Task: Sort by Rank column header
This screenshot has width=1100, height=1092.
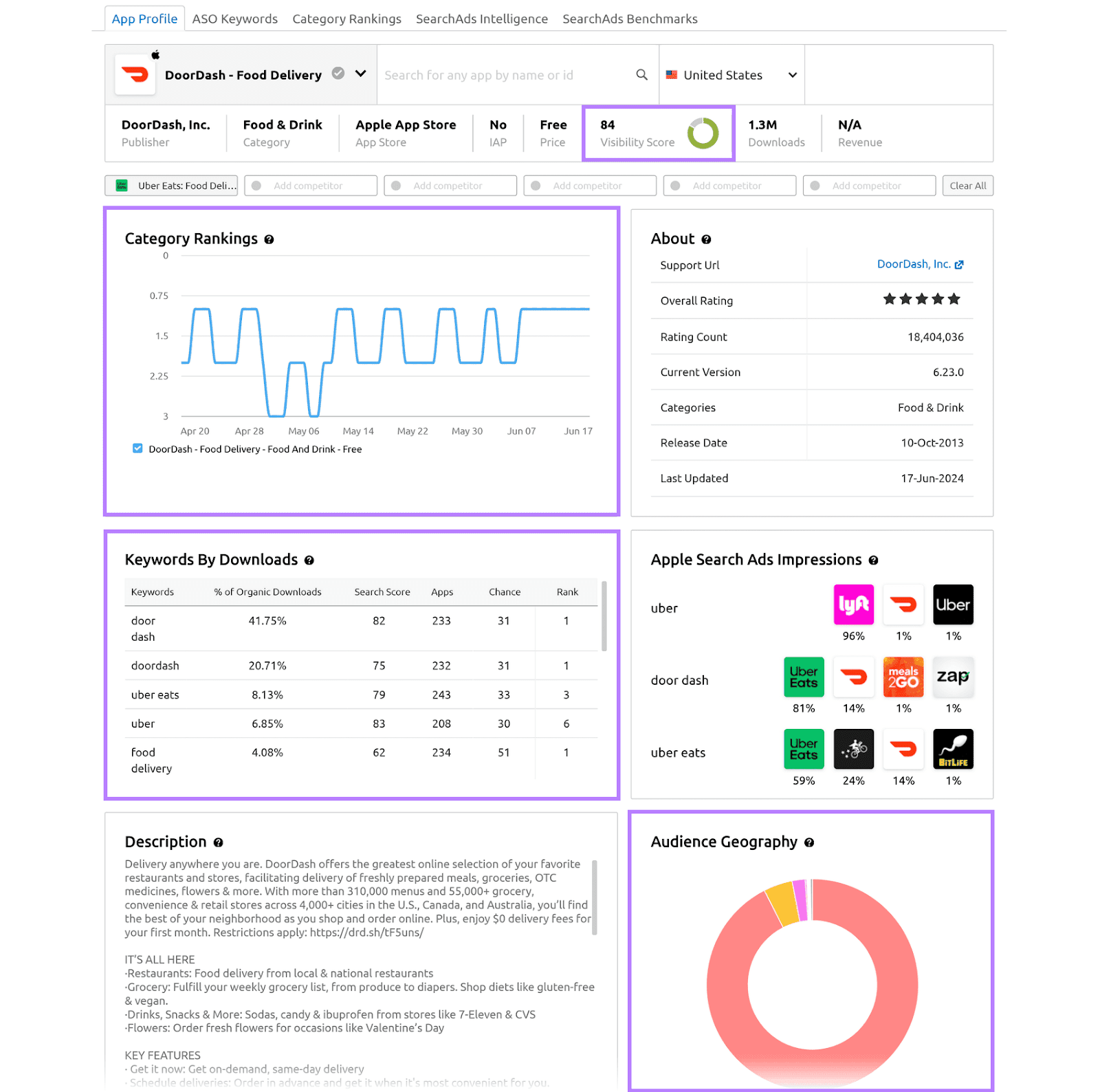Action: point(567,592)
